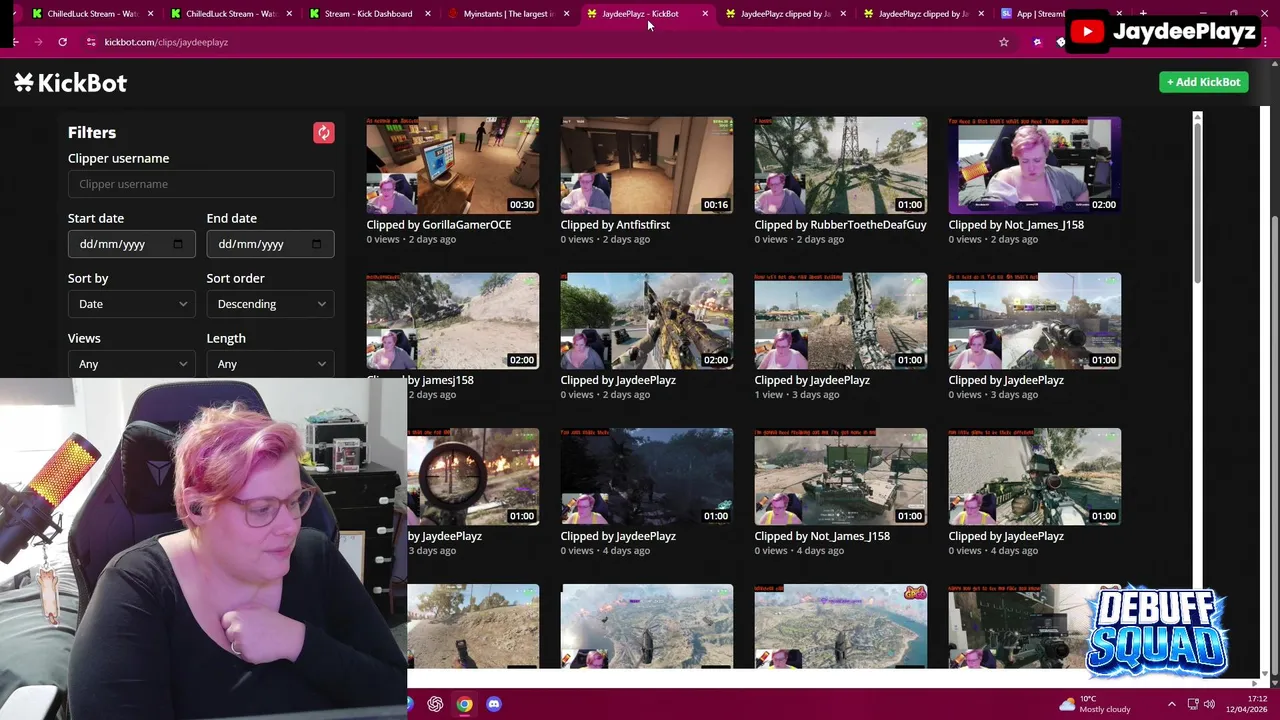Click the scrollbar up arrow of the clip list

coord(1197,119)
